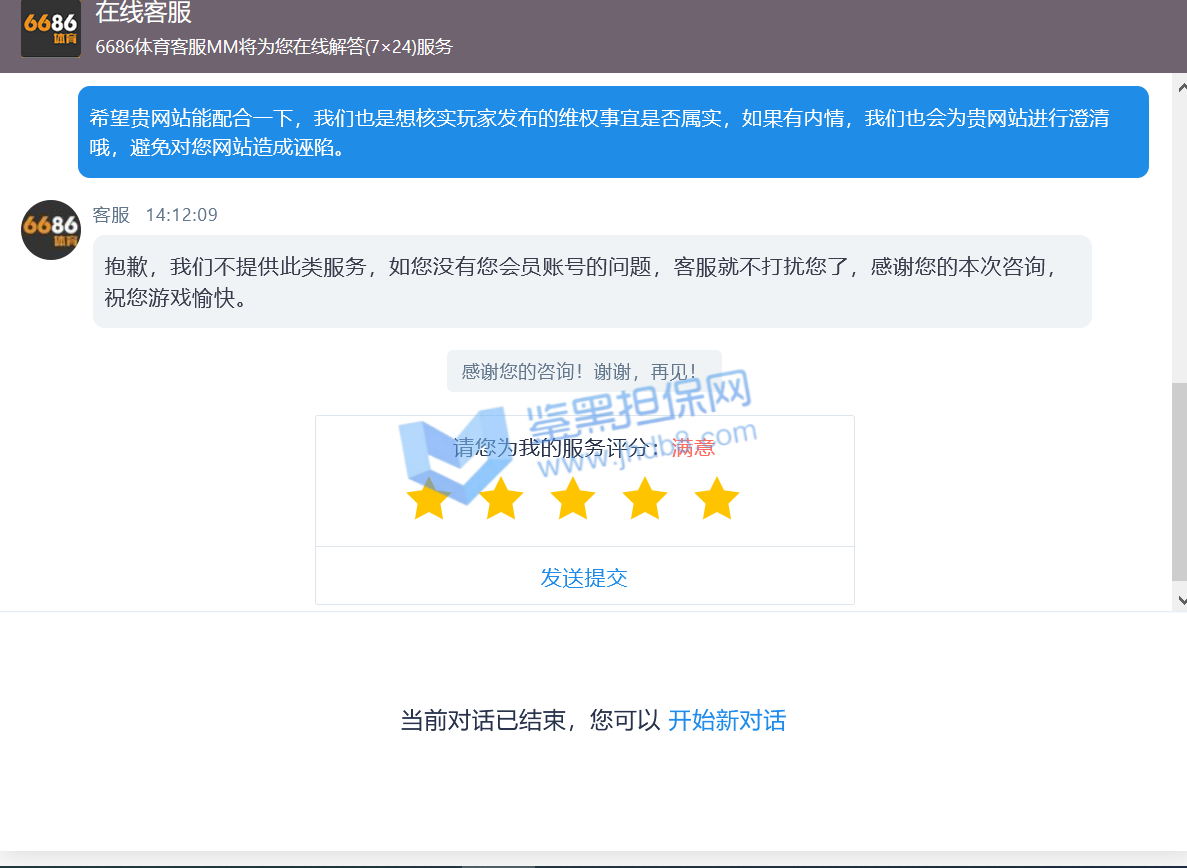Give a five-star rating with the last star

click(717, 499)
